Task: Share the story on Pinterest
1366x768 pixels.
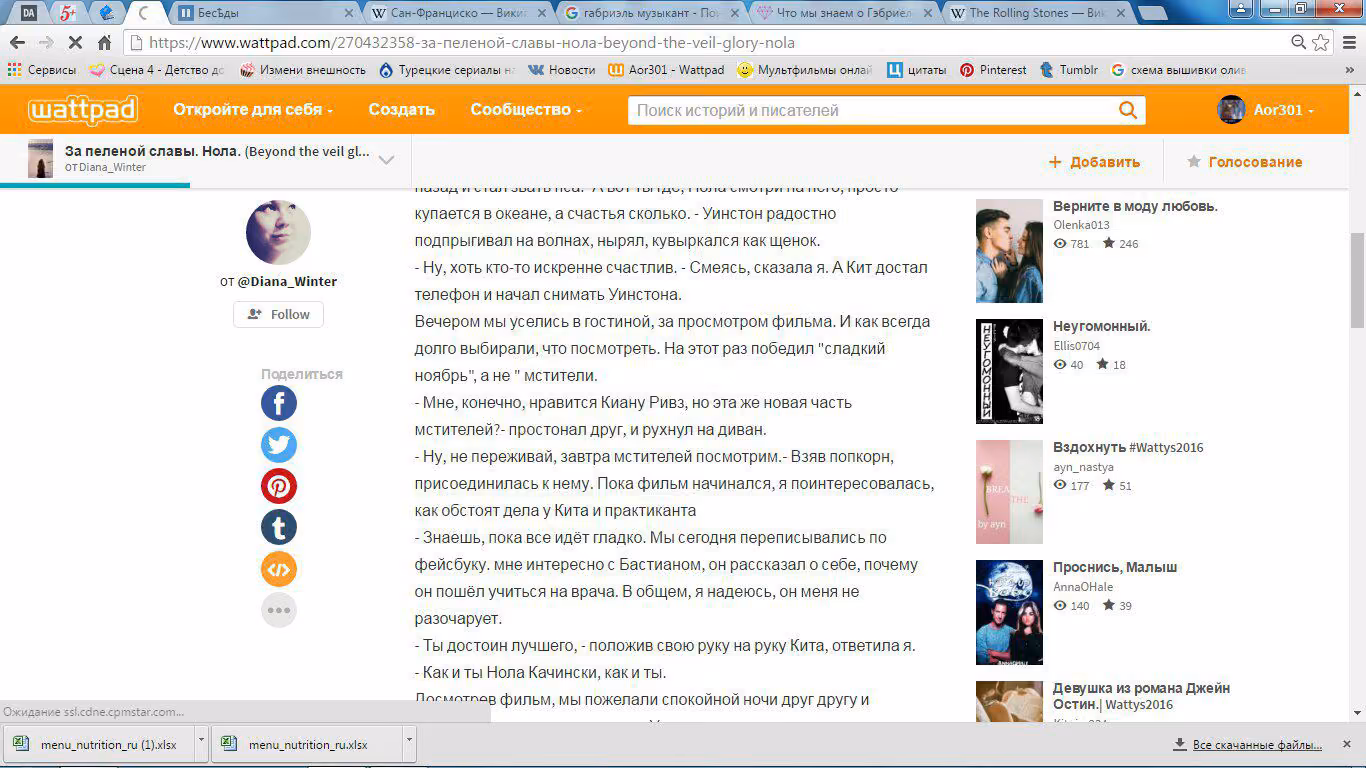Action: click(x=279, y=486)
